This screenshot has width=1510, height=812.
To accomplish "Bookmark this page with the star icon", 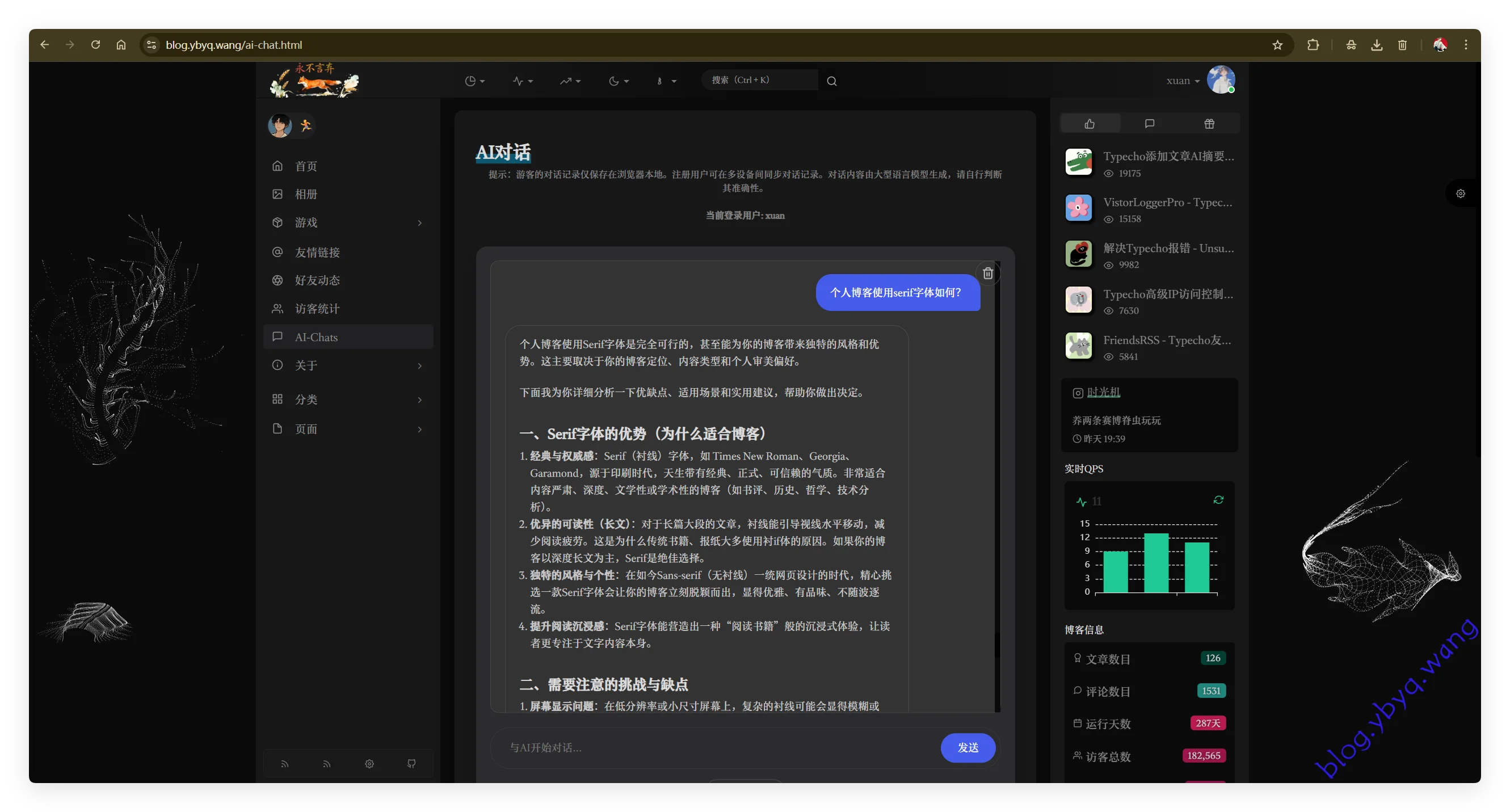I will 1277,45.
